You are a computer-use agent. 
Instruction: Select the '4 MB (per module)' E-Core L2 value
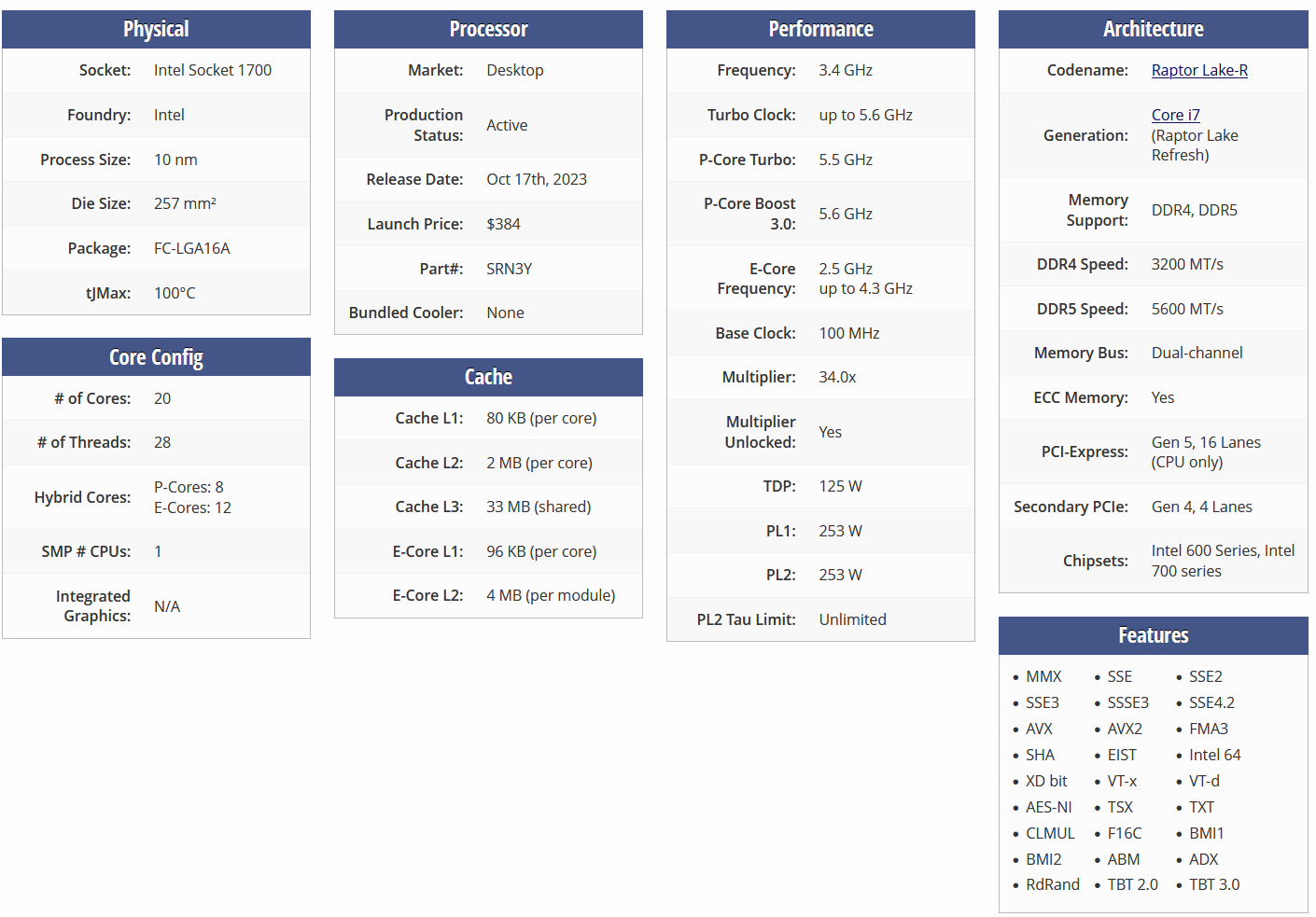coord(551,595)
